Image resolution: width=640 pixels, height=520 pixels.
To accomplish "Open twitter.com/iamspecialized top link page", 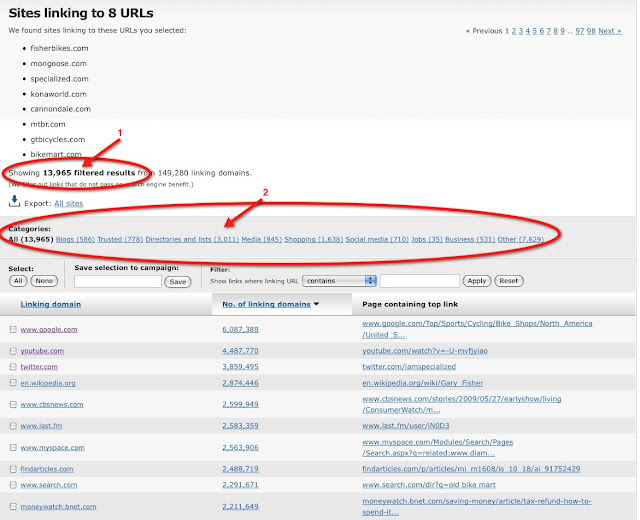I will [x=409, y=367].
